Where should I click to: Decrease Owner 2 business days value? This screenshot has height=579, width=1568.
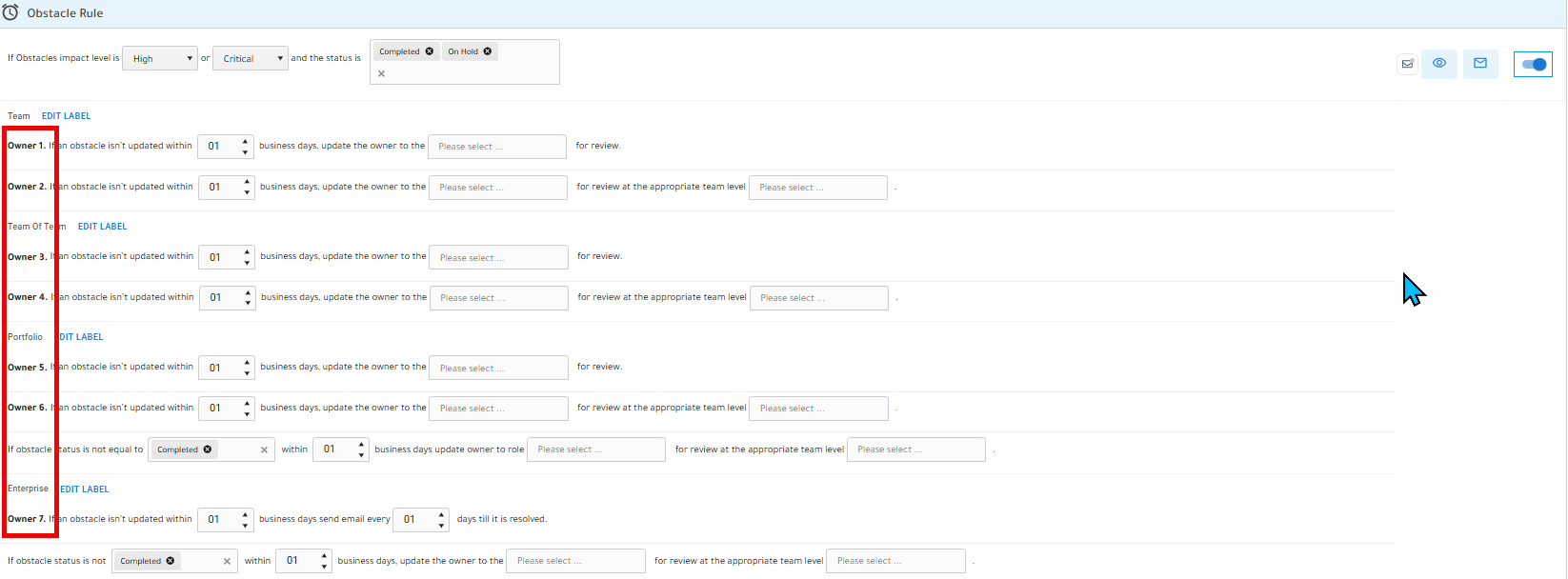[247, 192]
